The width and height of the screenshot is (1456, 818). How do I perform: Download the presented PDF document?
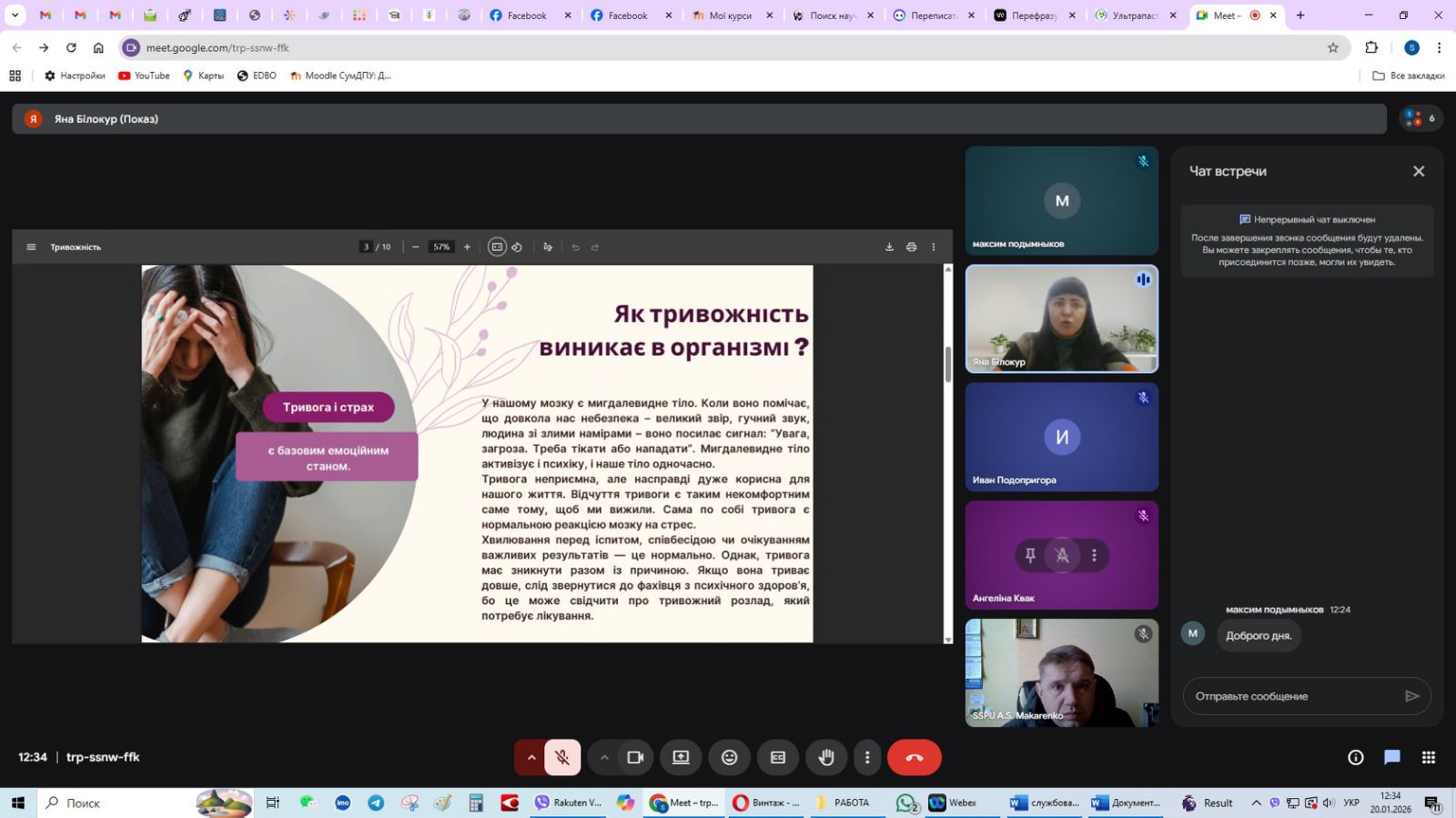[889, 247]
